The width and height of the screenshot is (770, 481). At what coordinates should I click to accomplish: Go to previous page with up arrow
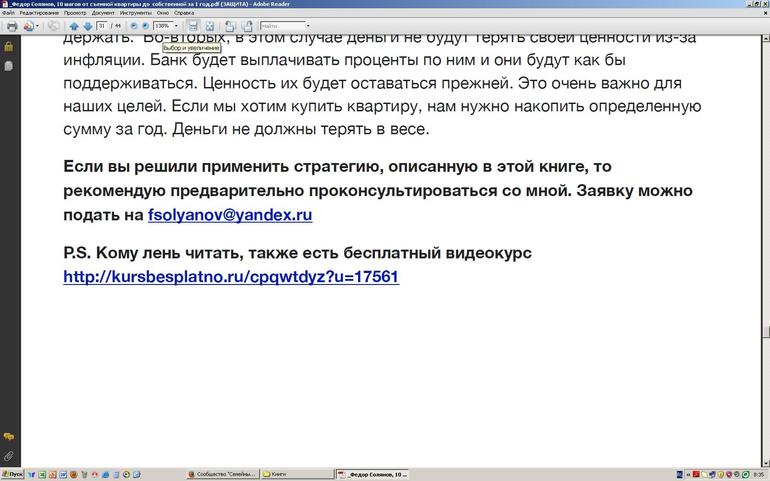click(74, 26)
